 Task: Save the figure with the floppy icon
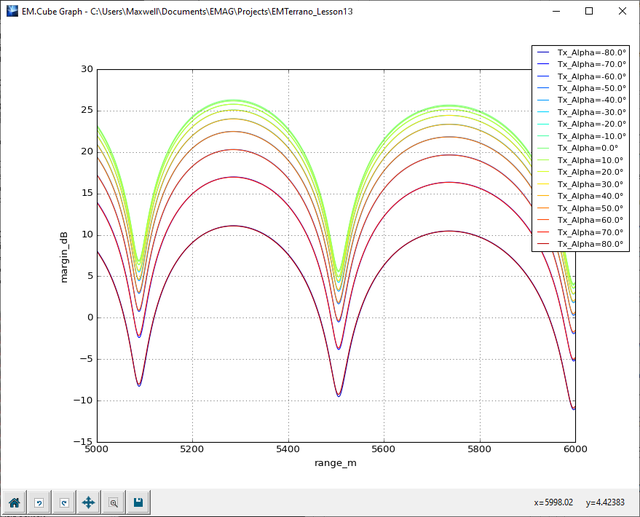point(138,502)
